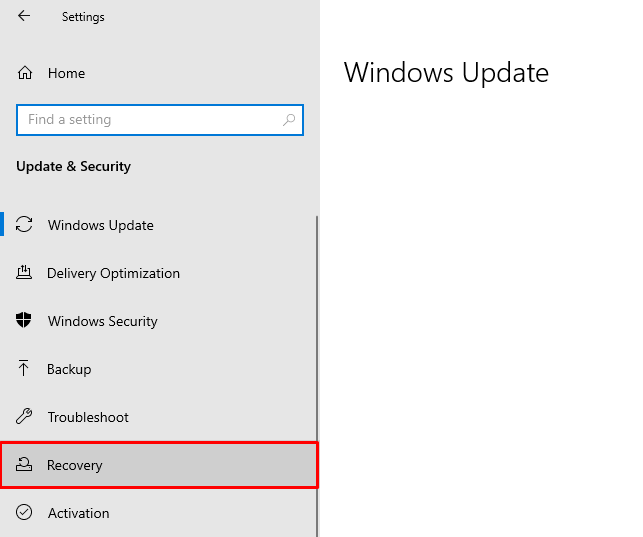Select the highlighted Recovery label
Viewport: 643px width, 537px height.
tap(75, 465)
